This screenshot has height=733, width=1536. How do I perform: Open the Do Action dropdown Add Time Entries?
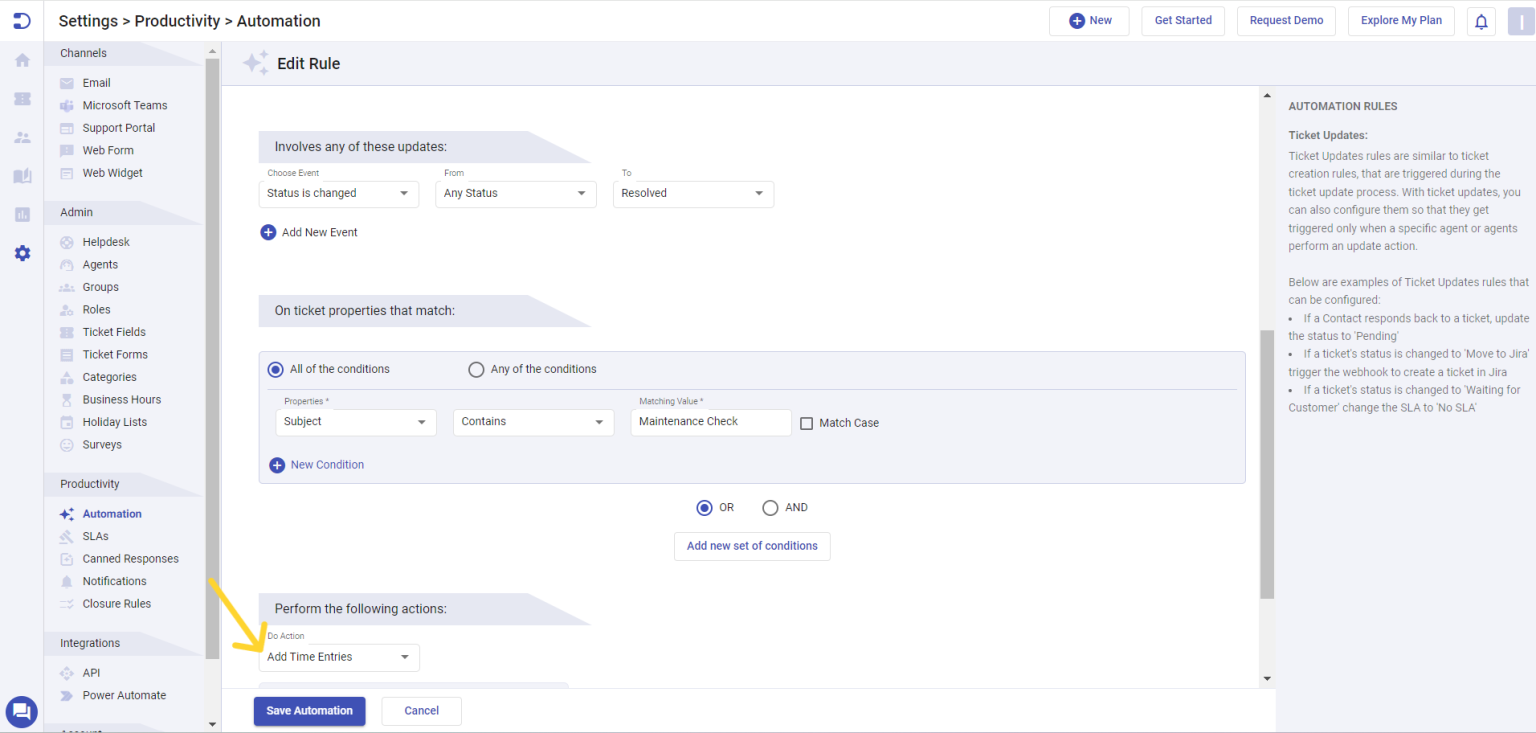[338, 657]
